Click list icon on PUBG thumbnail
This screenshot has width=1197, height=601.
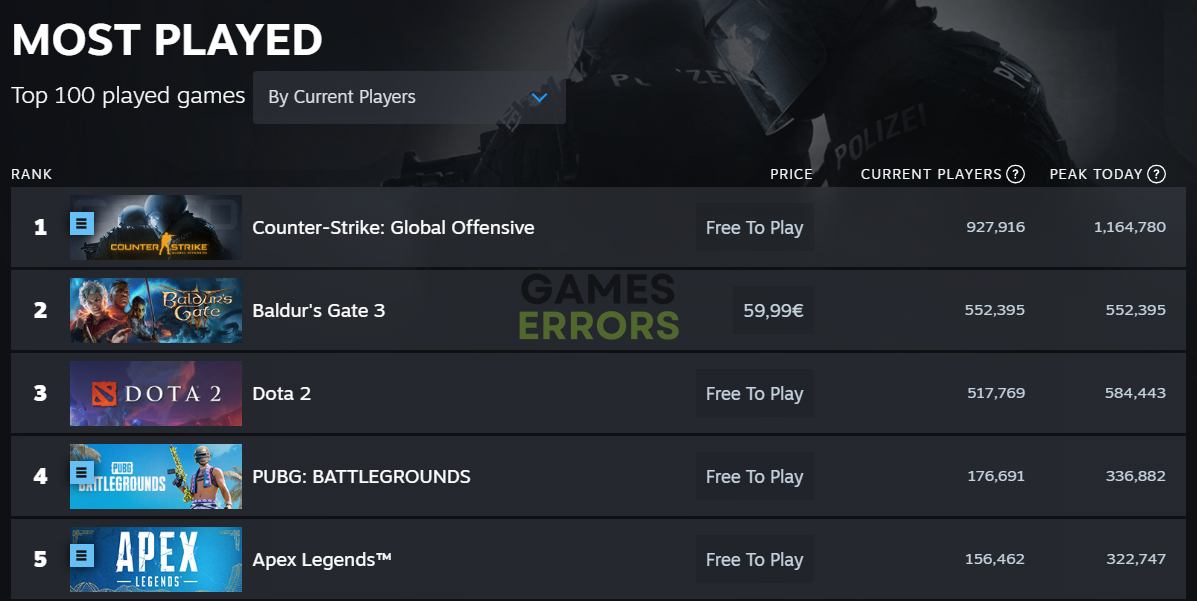[x=82, y=472]
